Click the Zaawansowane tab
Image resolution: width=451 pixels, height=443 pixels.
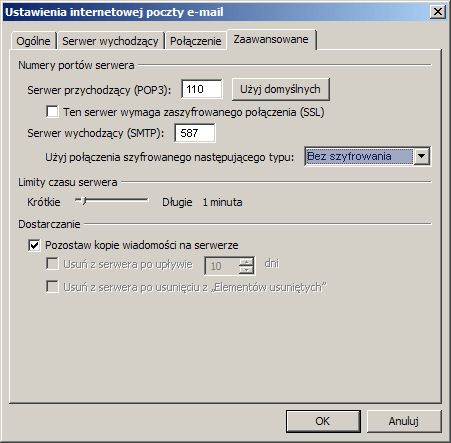coord(271,39)
